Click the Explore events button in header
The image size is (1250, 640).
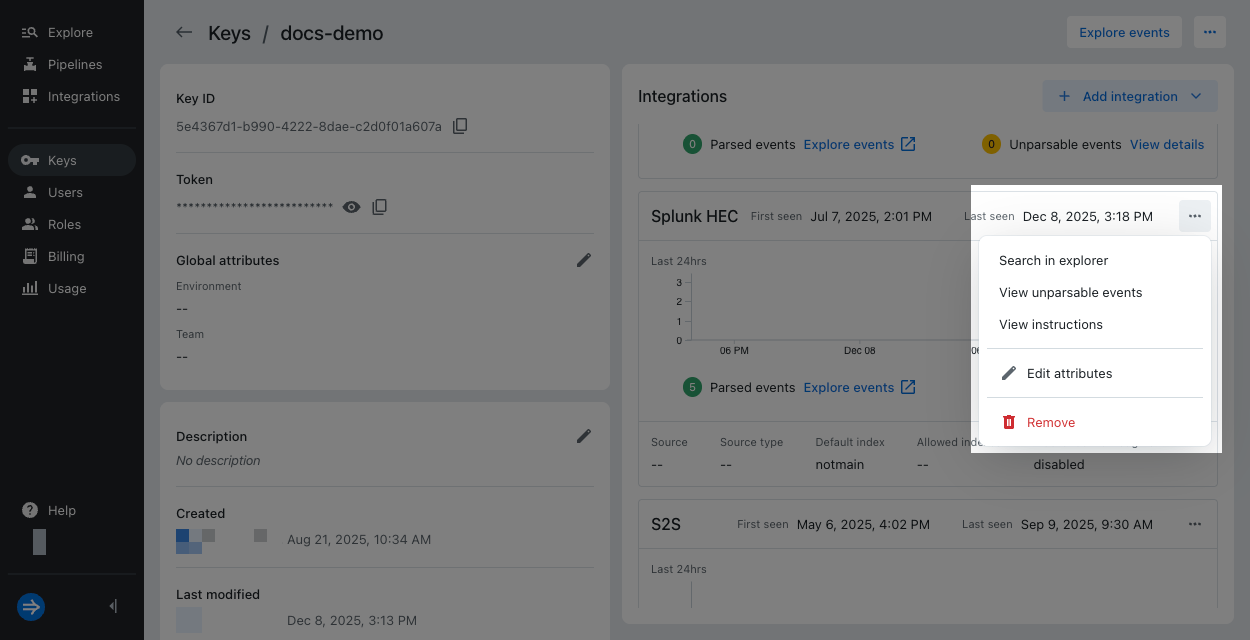[x=1124, y=32]
